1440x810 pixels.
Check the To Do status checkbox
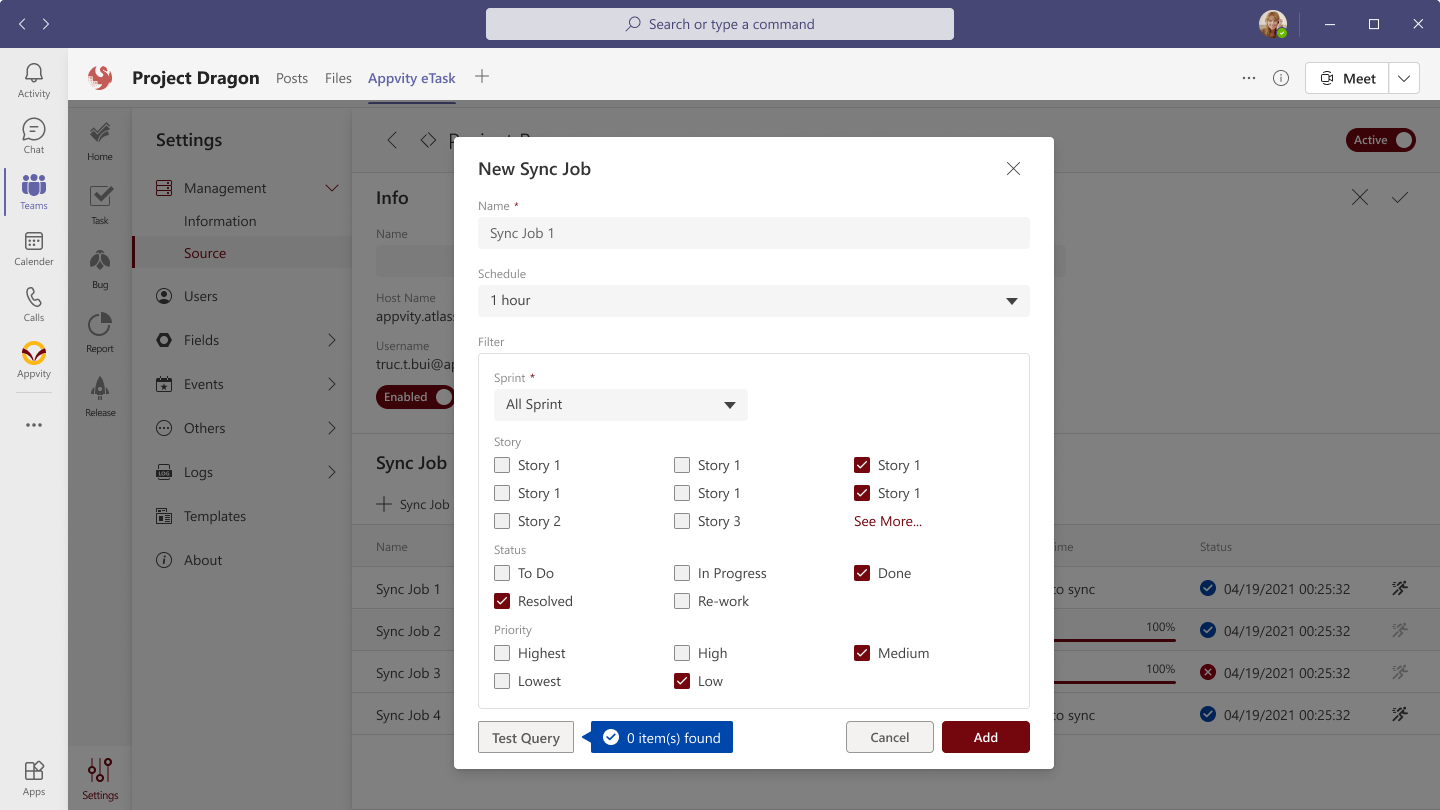click(x=502, y=573)
